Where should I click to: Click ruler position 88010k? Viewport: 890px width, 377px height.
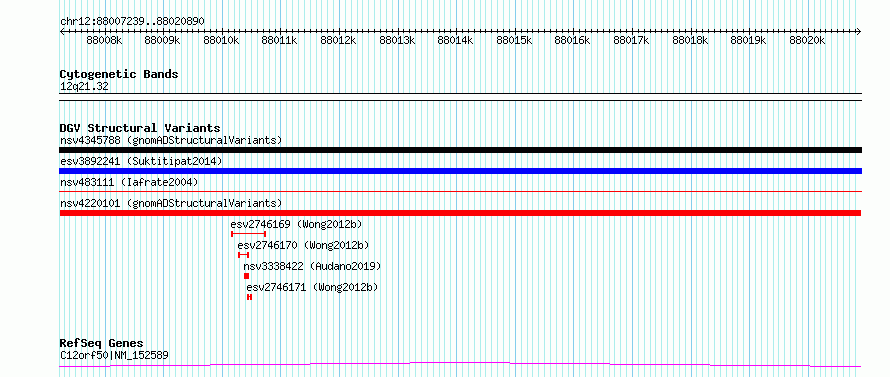pos(221,40)
